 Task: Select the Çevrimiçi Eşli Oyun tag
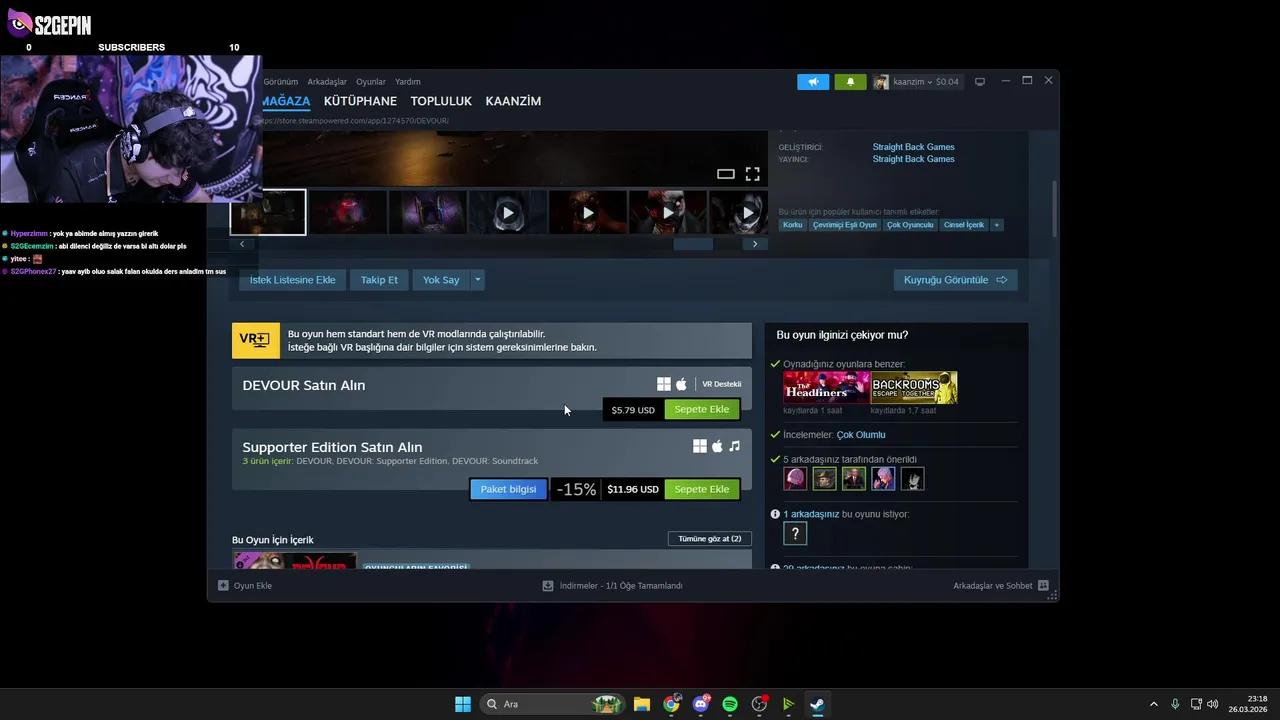[845, 225]
